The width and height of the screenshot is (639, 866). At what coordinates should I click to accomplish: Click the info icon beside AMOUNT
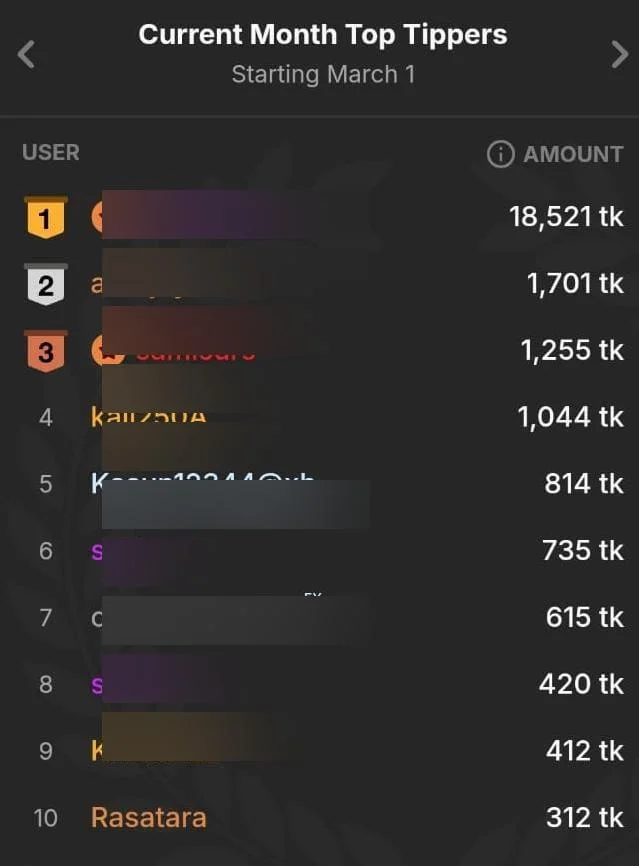pyautogui.click(x=499, y=154)
